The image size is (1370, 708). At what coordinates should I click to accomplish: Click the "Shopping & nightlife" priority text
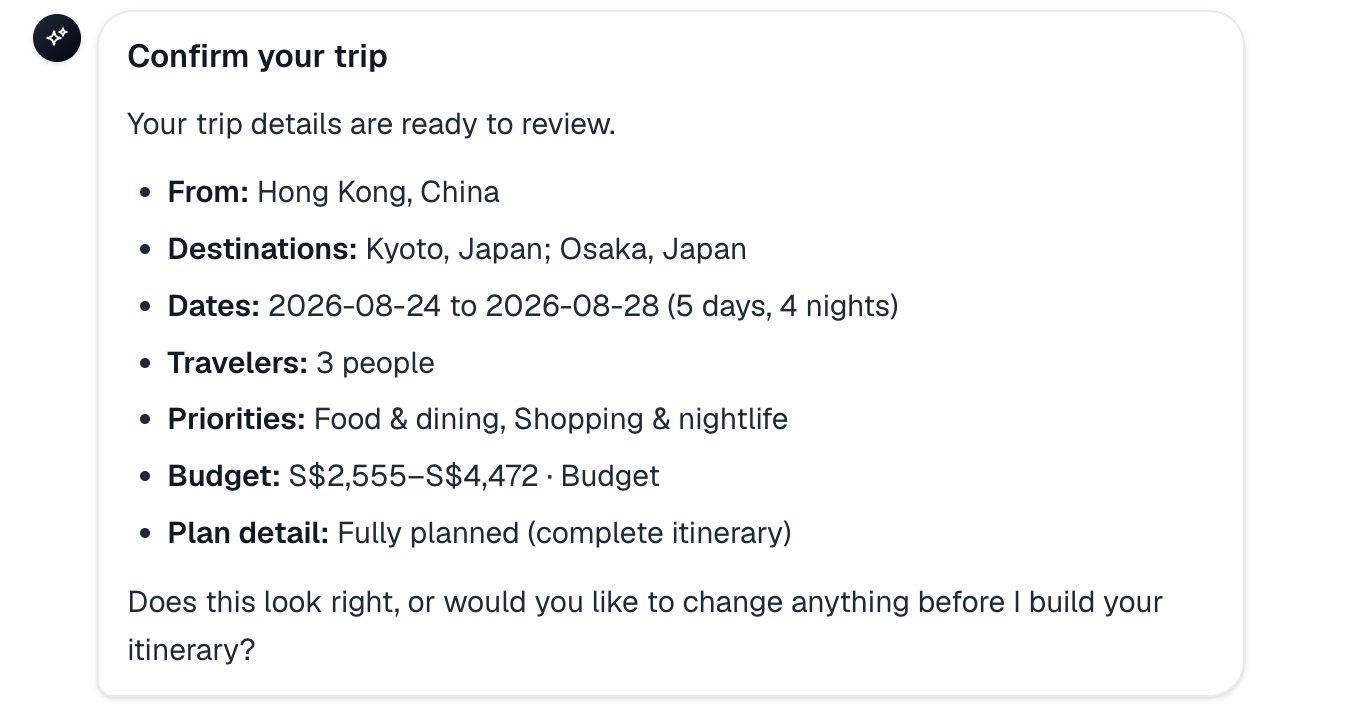click(651, 419)
